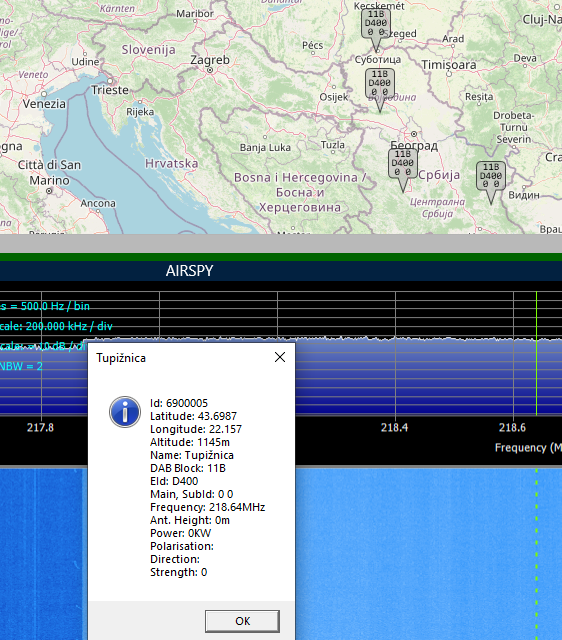Click the 'Power: 0KW' line
The width and height of the screenshot is (562, 640).
pyautogui.click(x=180, y=533)
